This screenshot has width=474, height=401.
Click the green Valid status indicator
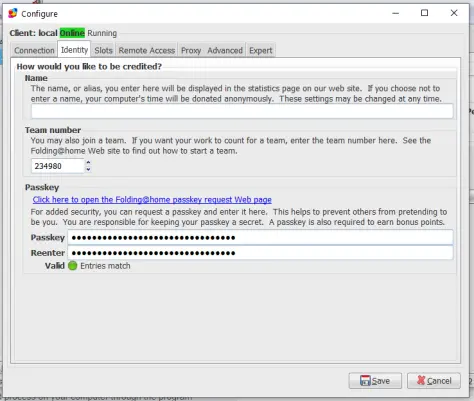click(x=72, y=266)
